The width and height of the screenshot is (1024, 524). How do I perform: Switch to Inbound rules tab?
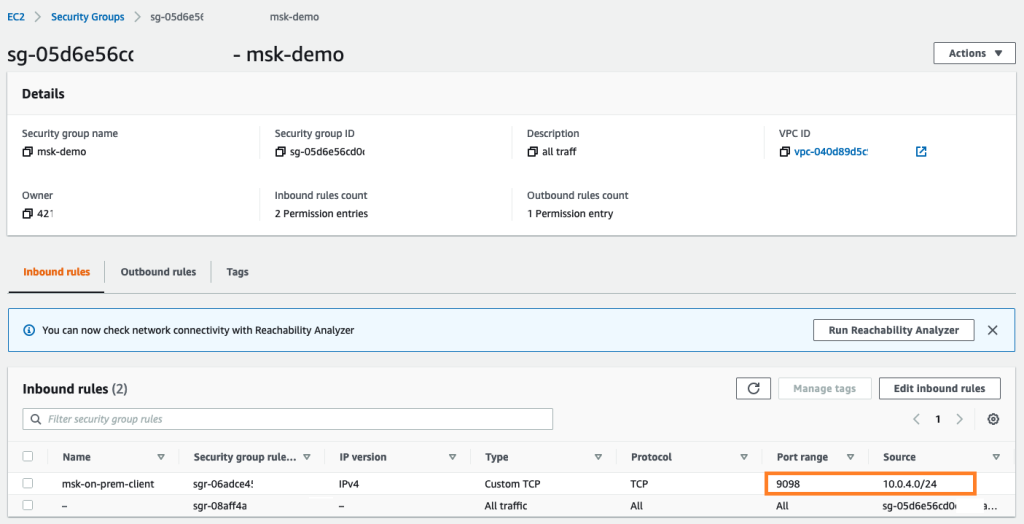[x=56, y=272]
